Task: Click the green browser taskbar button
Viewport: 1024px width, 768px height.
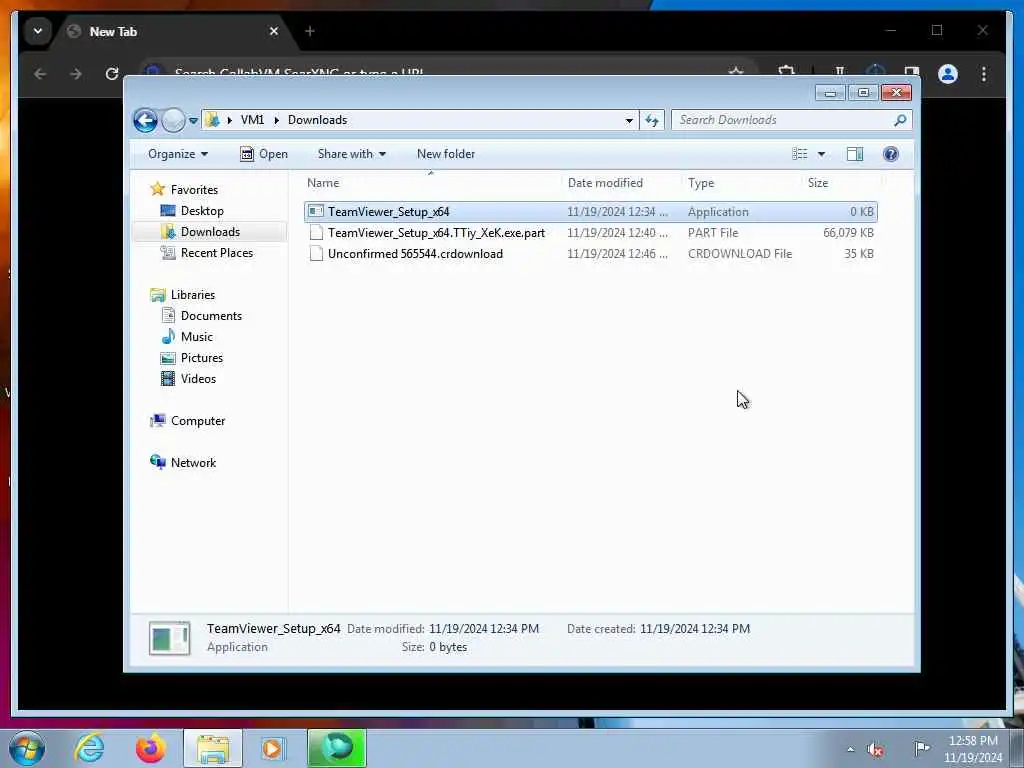Action: point(337,748)
